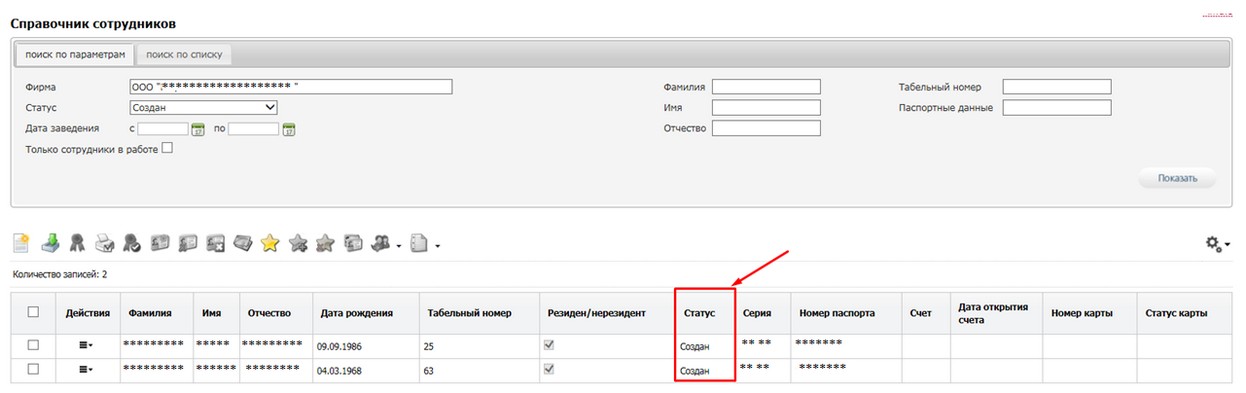Toggle select-all checkbox in table header
This screenshot has height=393, width=1246.
(33, 312)
